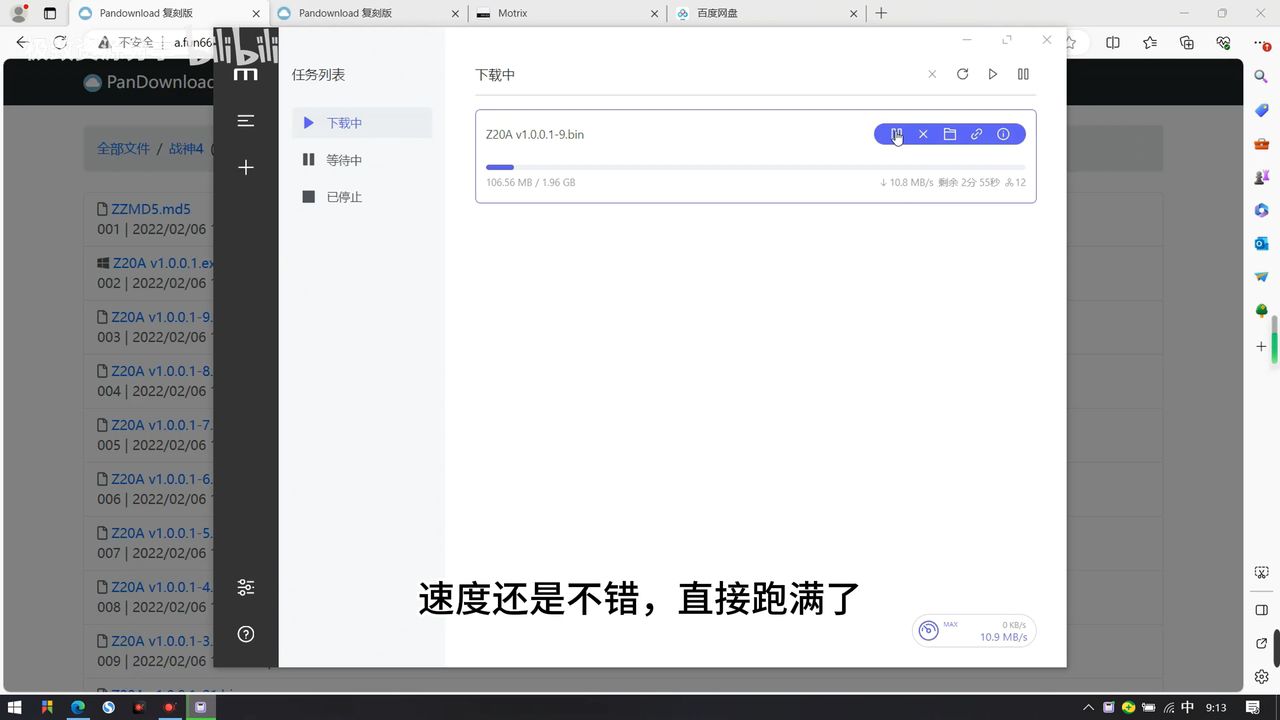This screenshot has height=720, width=1280.
Task: Open Edge sidebar search
Action: 1262,76
